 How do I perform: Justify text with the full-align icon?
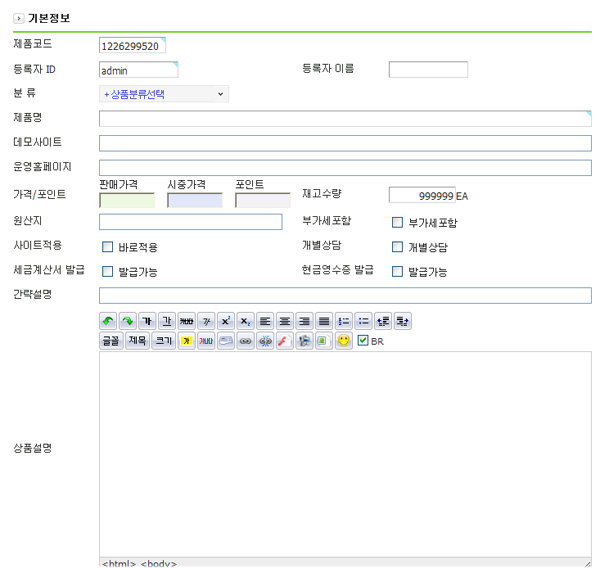click(x=323, y=321)
